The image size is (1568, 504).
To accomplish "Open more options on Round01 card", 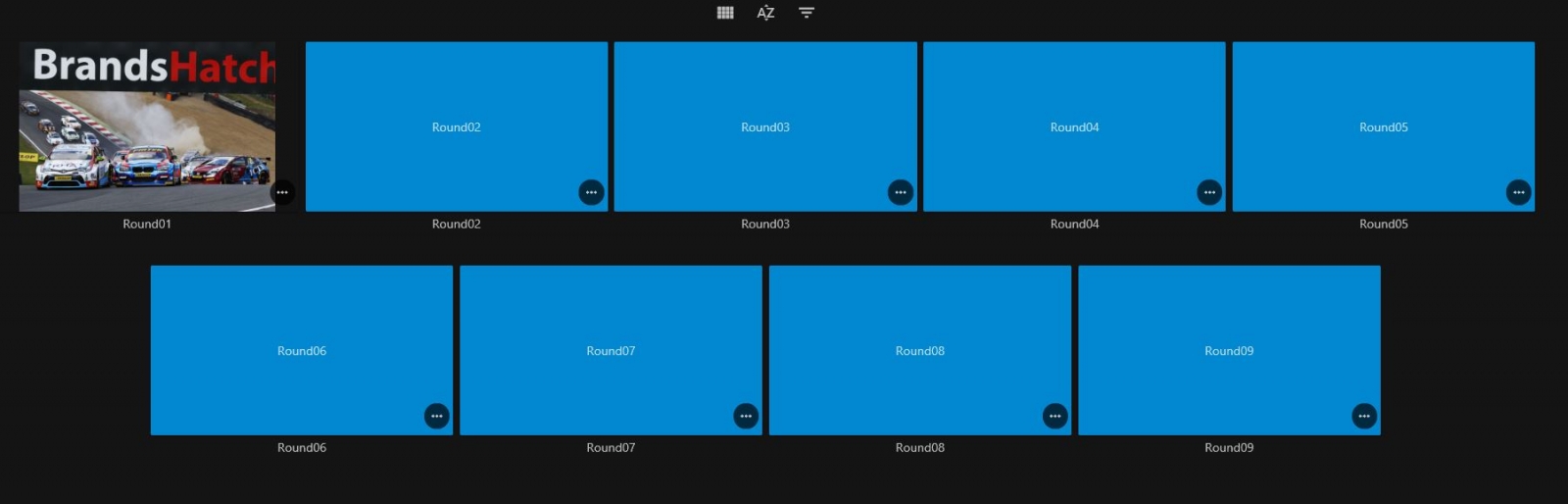I will click(x=282, y=192).
